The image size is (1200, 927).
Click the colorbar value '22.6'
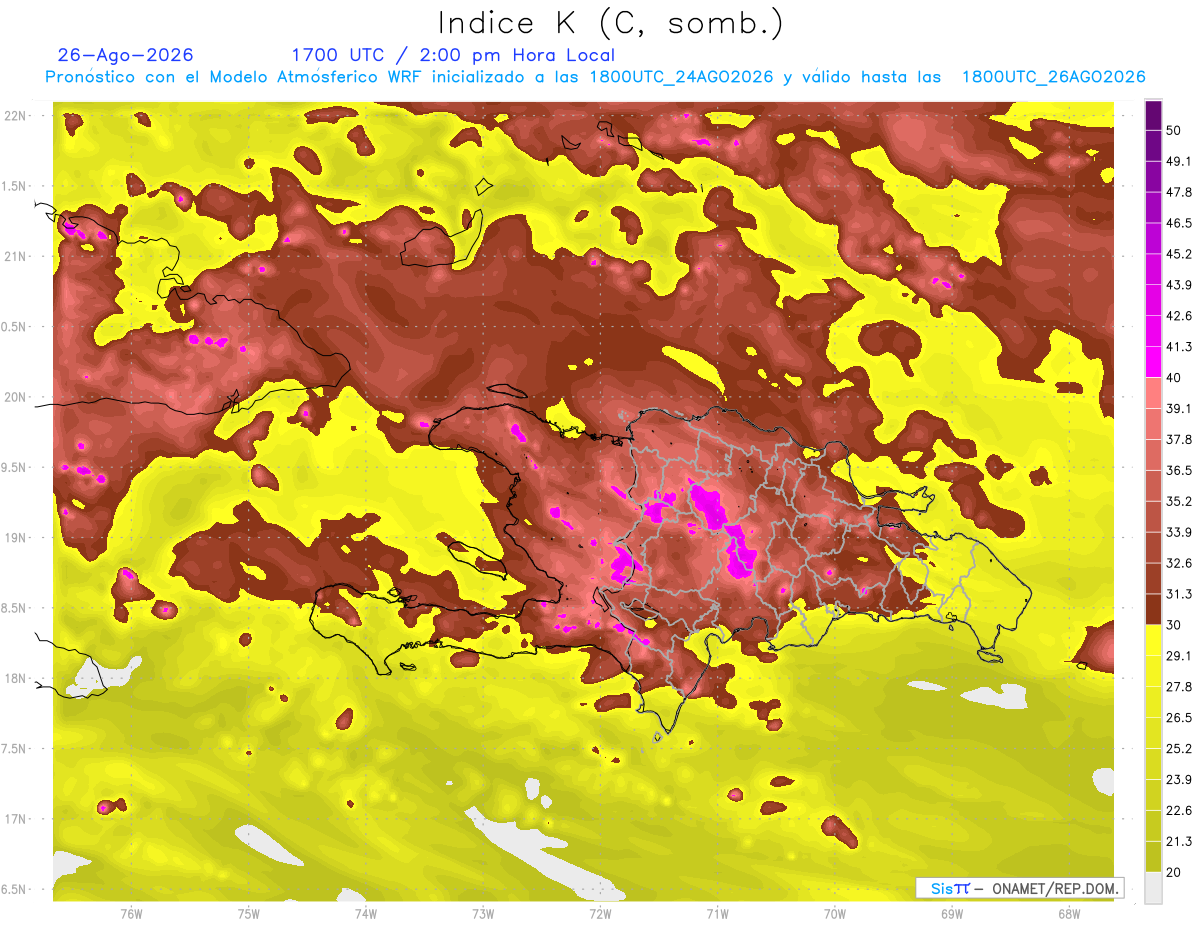1179,810
